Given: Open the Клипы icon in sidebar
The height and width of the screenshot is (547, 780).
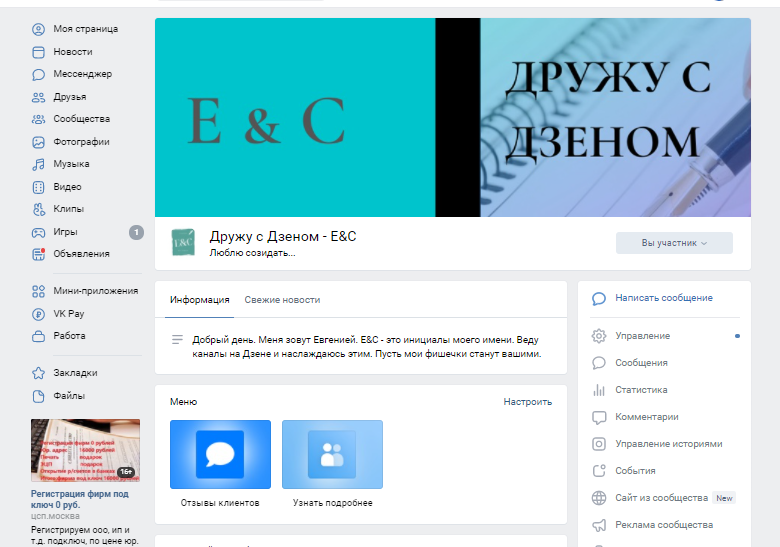Looking at the screenshot, I should 38,209.
